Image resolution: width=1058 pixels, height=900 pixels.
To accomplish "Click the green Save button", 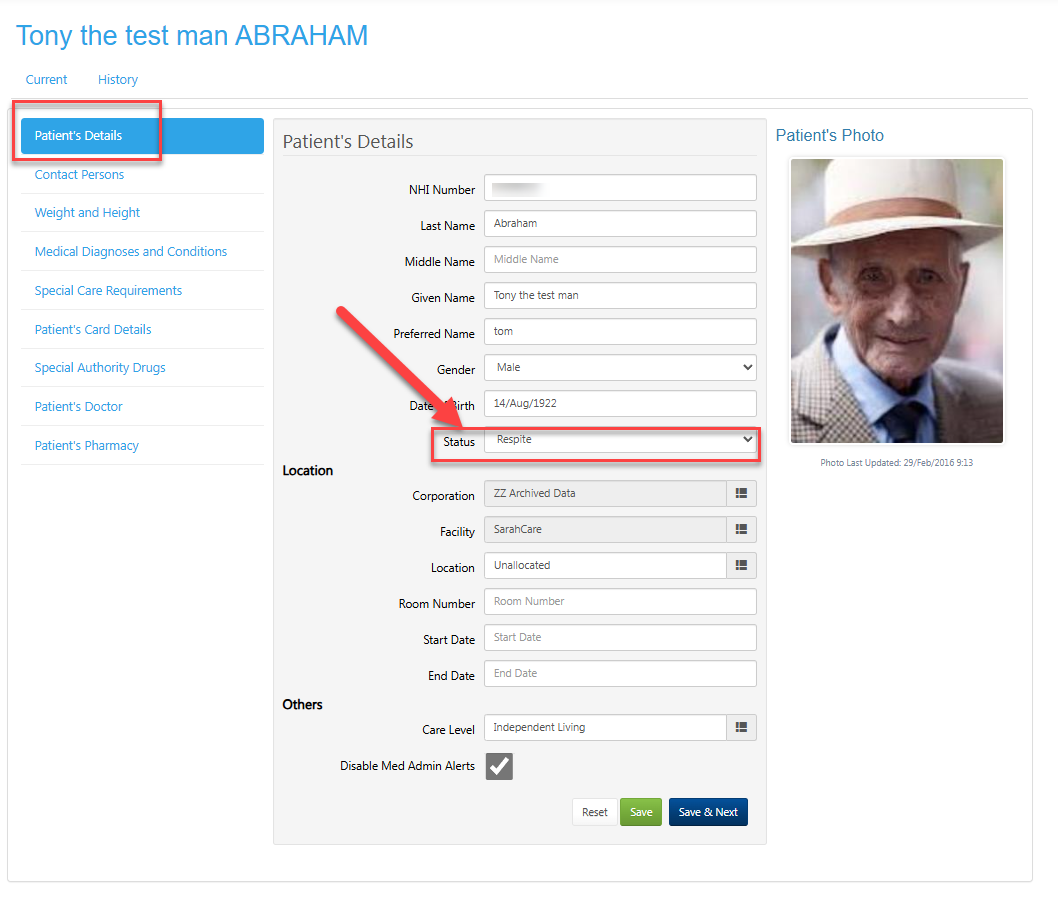I will (x=641, y=812).
